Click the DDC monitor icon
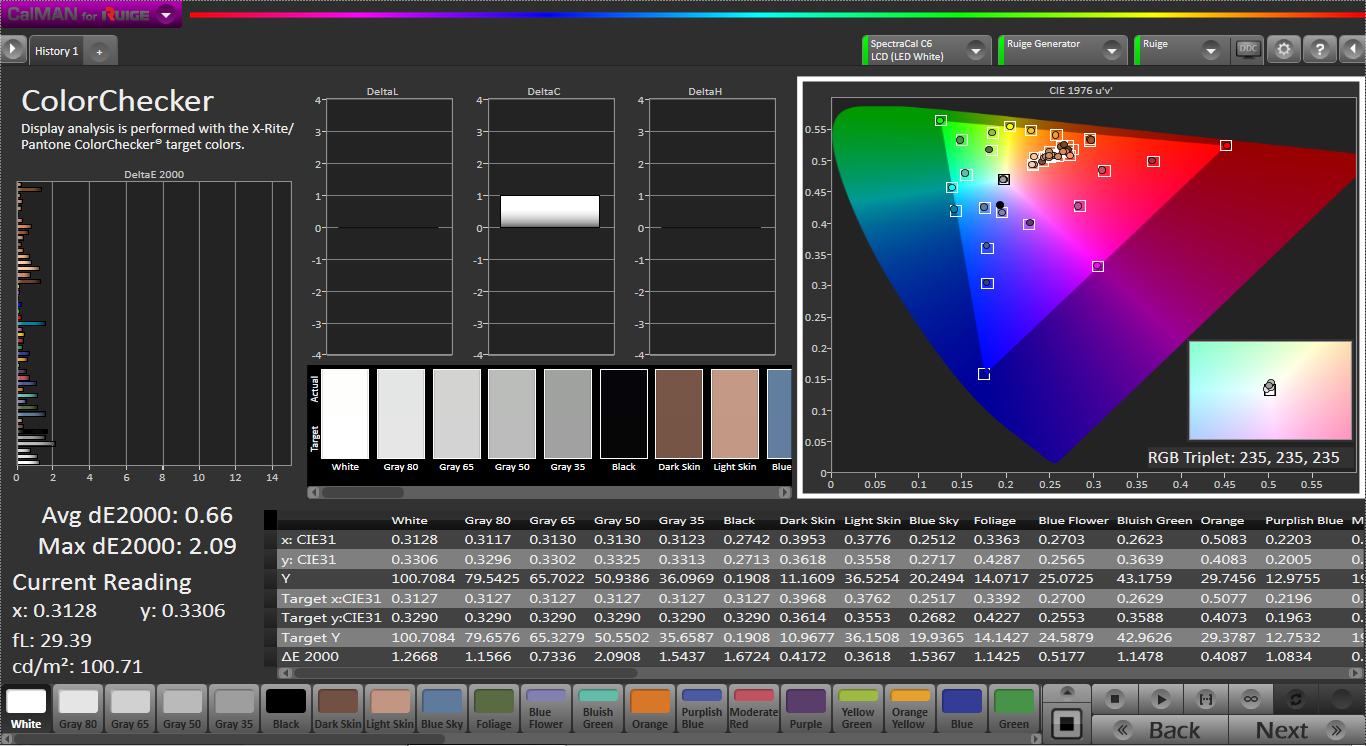 (x=1248, y=50)
